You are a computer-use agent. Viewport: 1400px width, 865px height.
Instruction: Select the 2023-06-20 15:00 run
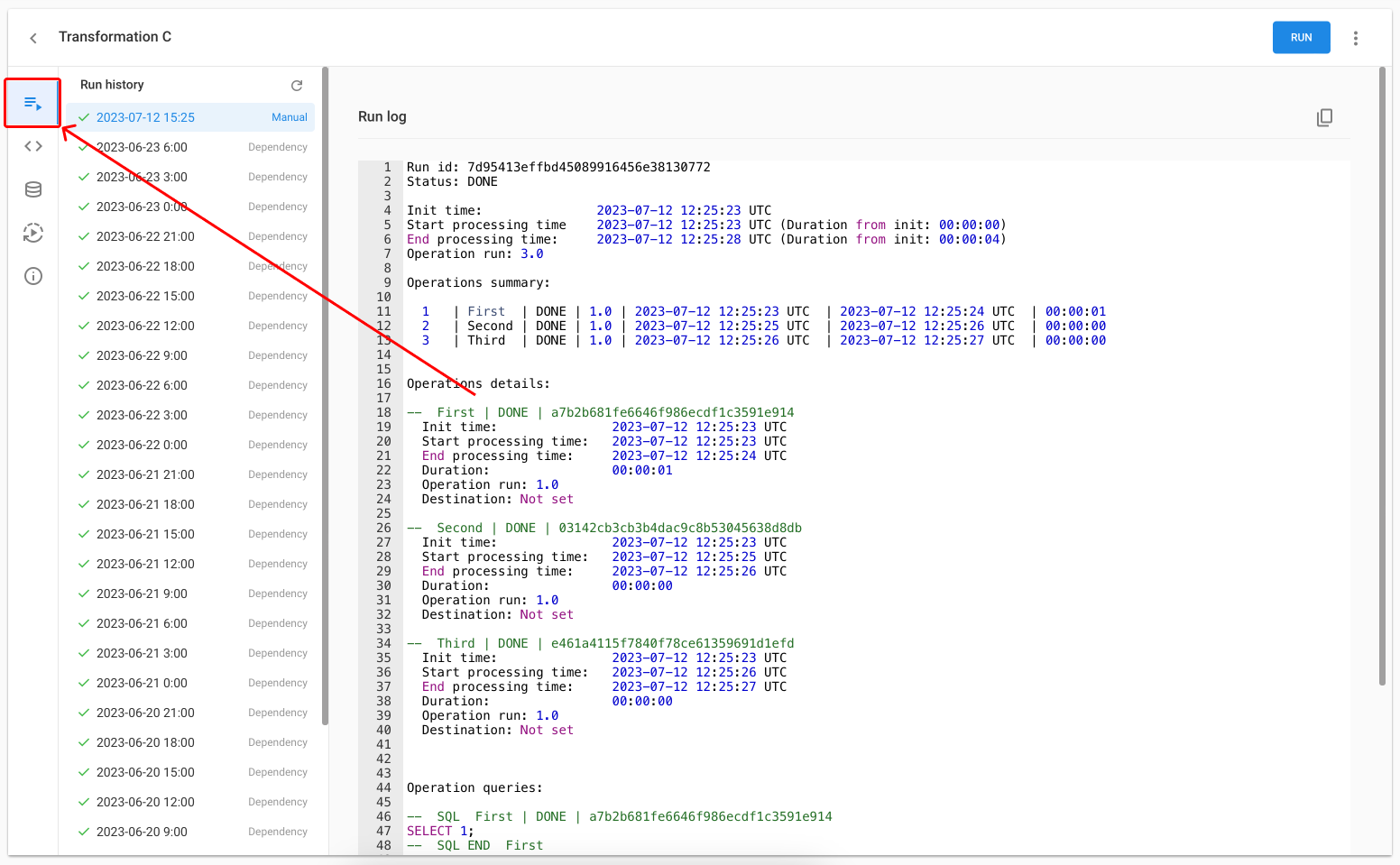point(190,772)
